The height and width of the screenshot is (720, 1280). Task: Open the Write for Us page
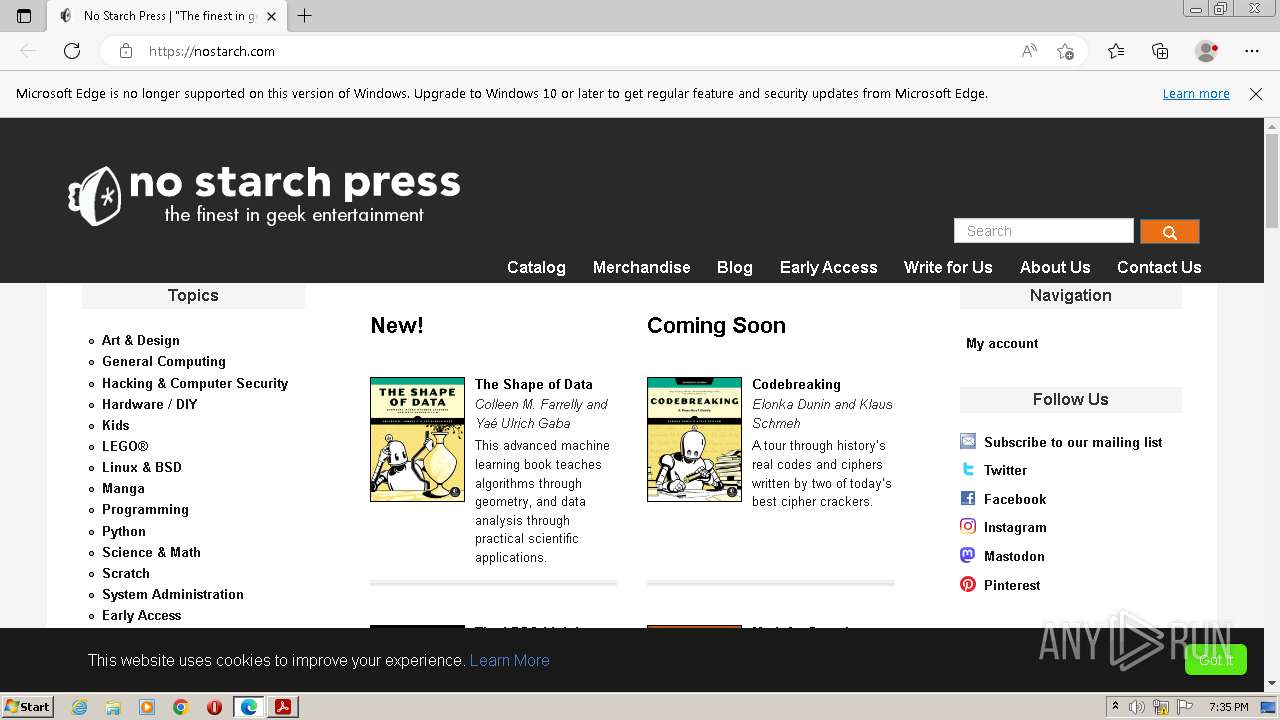(948, 267)
